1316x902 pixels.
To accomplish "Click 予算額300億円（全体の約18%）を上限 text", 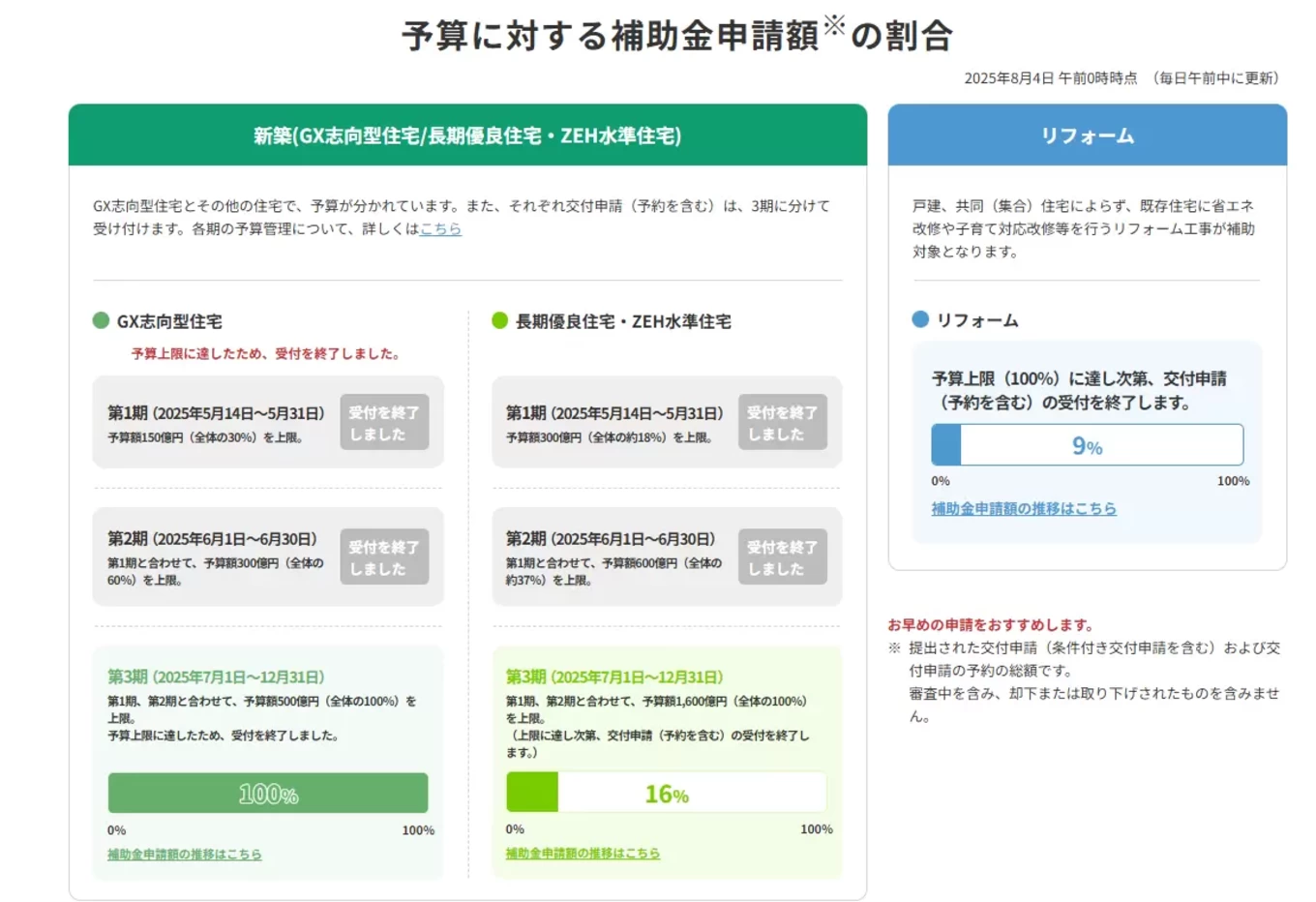I will pos(610,437).
